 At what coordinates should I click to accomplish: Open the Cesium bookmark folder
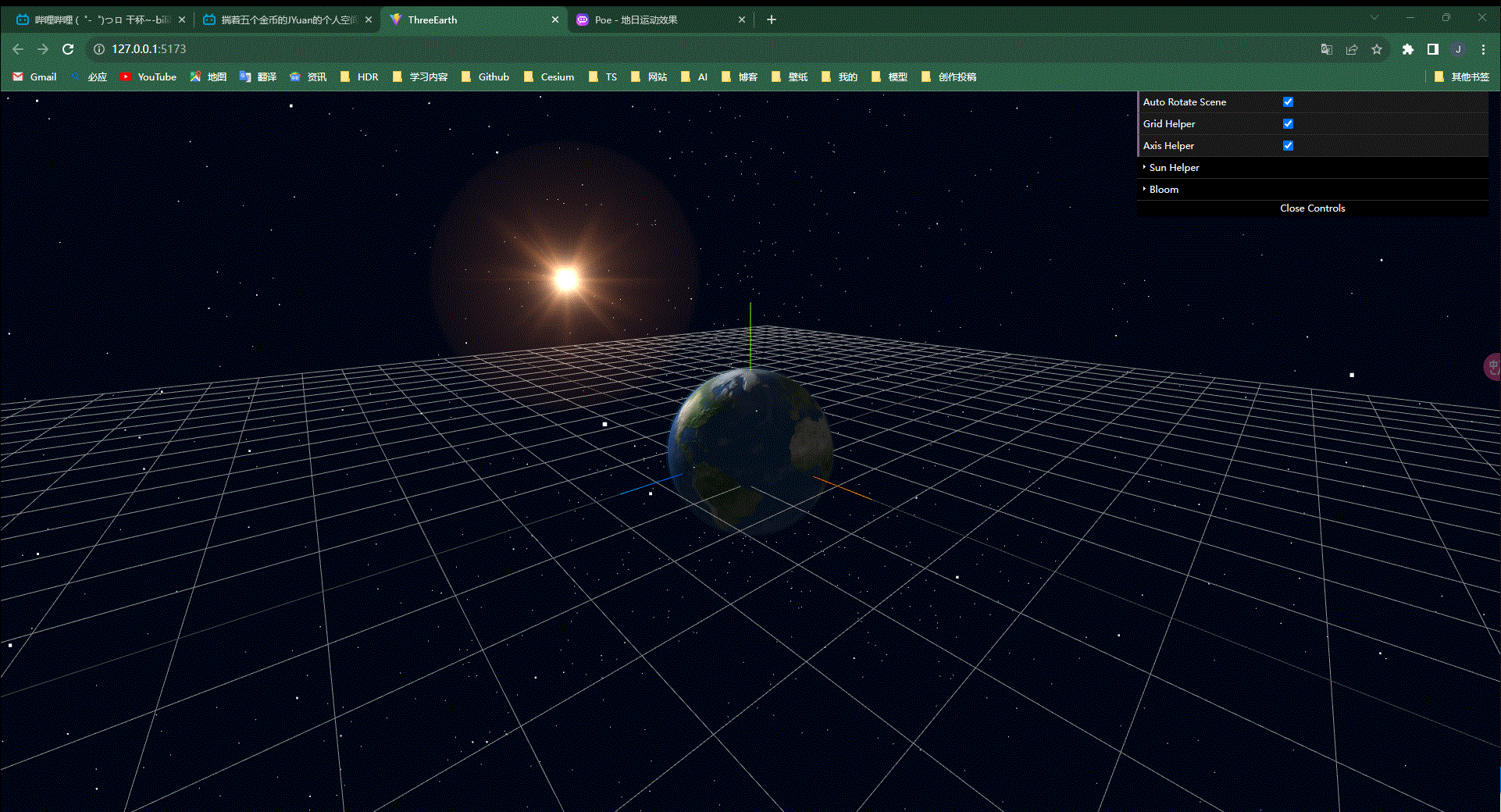point(549,77)
